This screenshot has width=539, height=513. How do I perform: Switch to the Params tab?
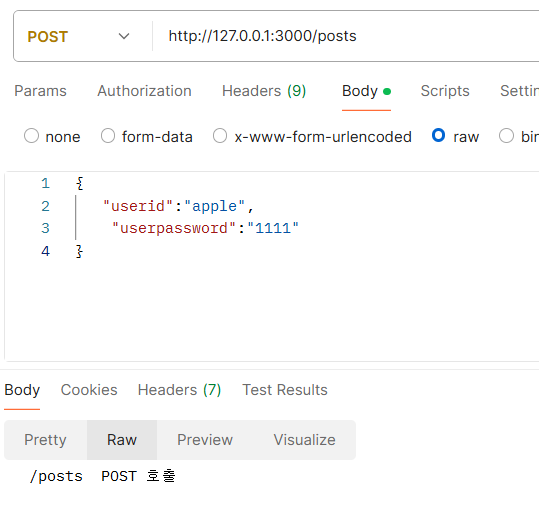click(x=40, y=91)
